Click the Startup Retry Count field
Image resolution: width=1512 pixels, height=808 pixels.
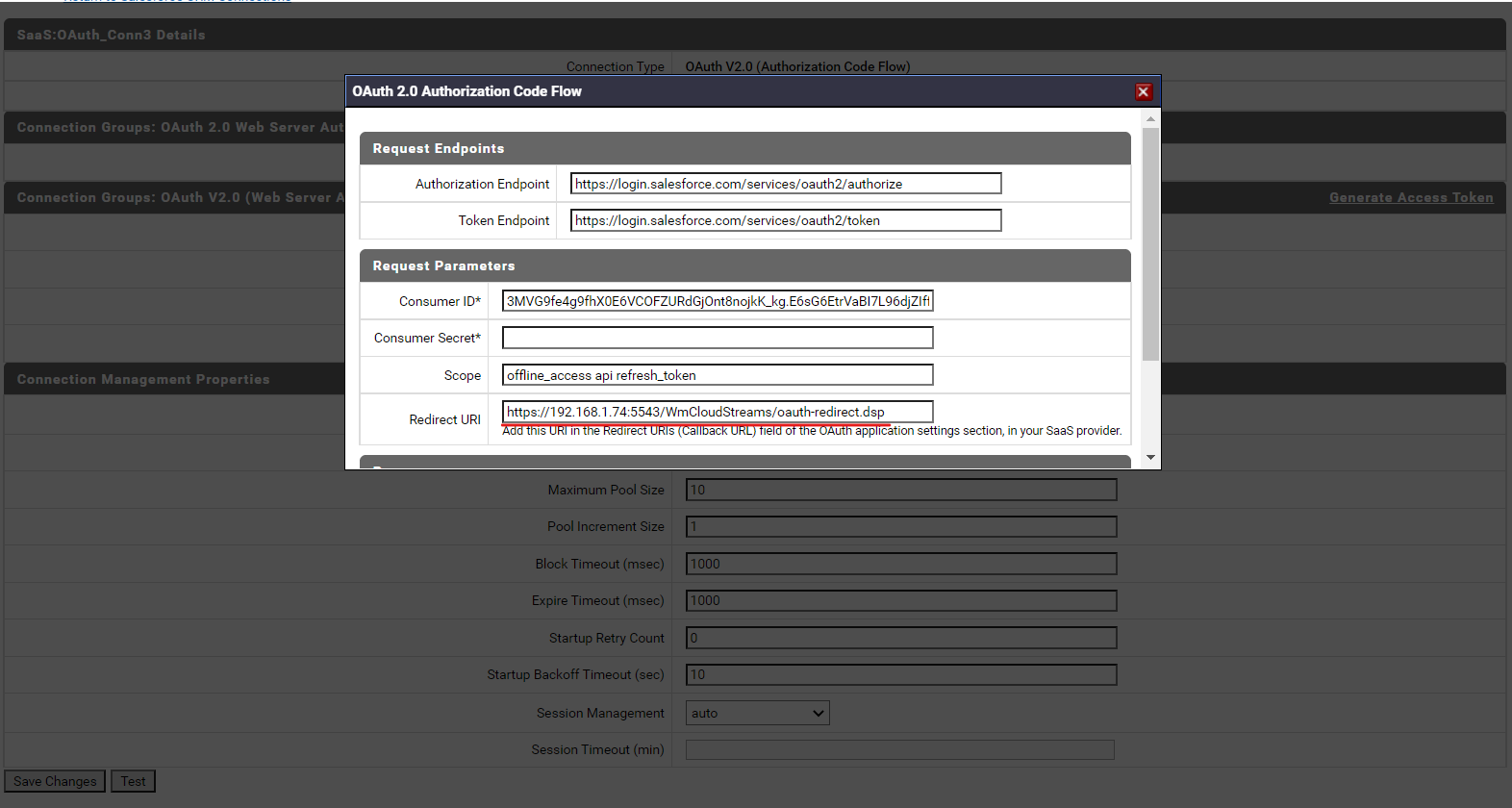900,638
